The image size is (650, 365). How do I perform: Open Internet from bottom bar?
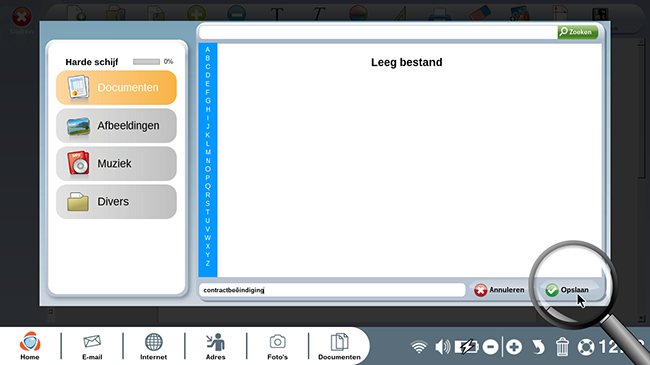[153, 346]
